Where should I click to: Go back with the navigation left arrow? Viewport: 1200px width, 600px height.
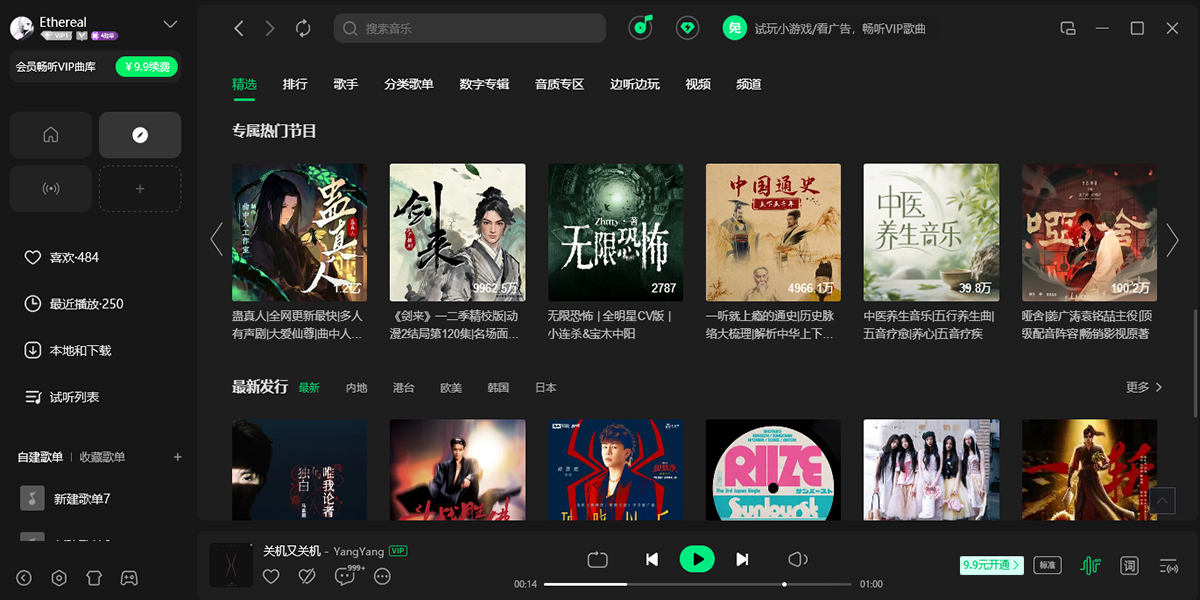tap(239, 28)
